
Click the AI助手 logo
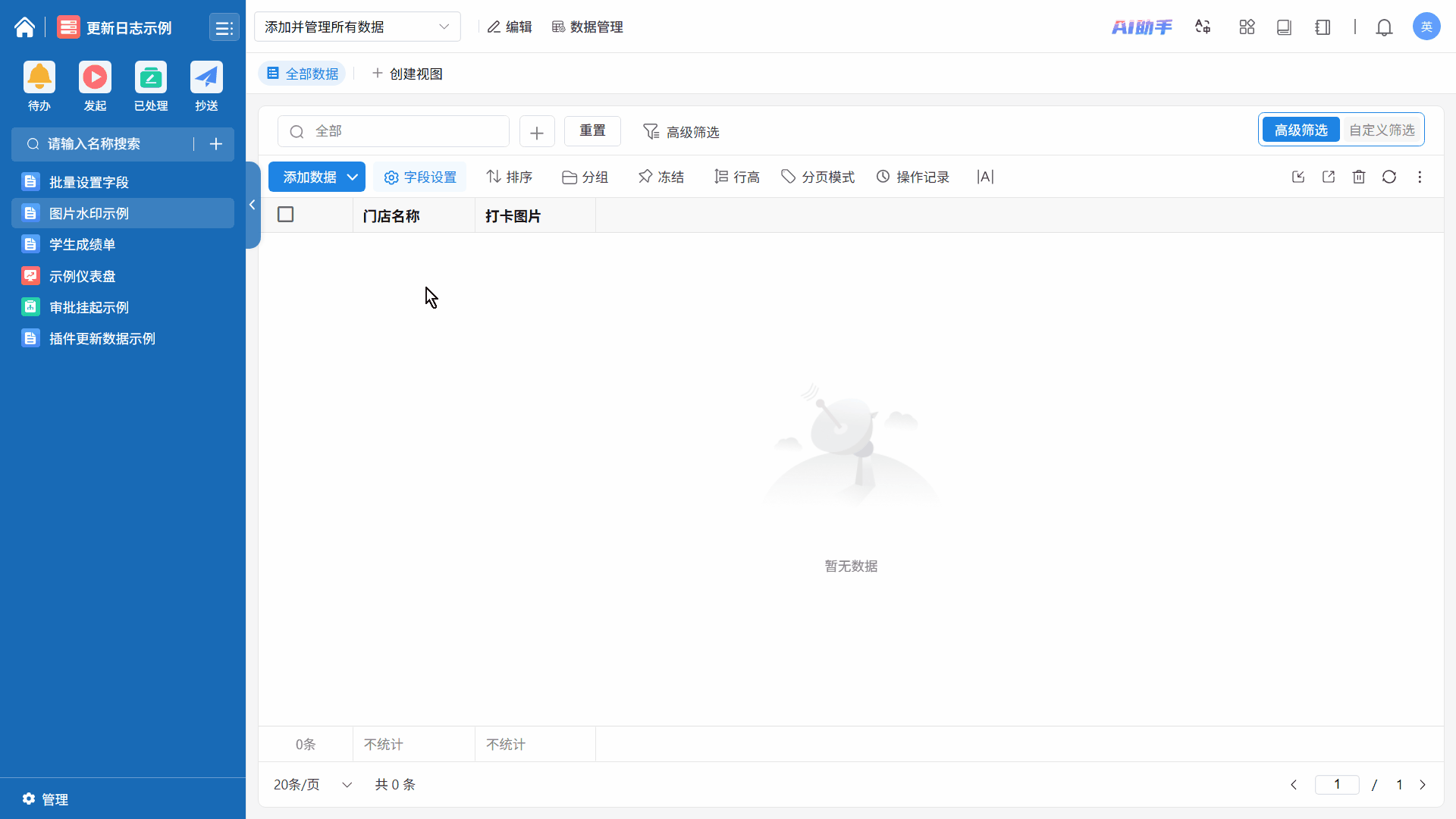click(1141, 27)
